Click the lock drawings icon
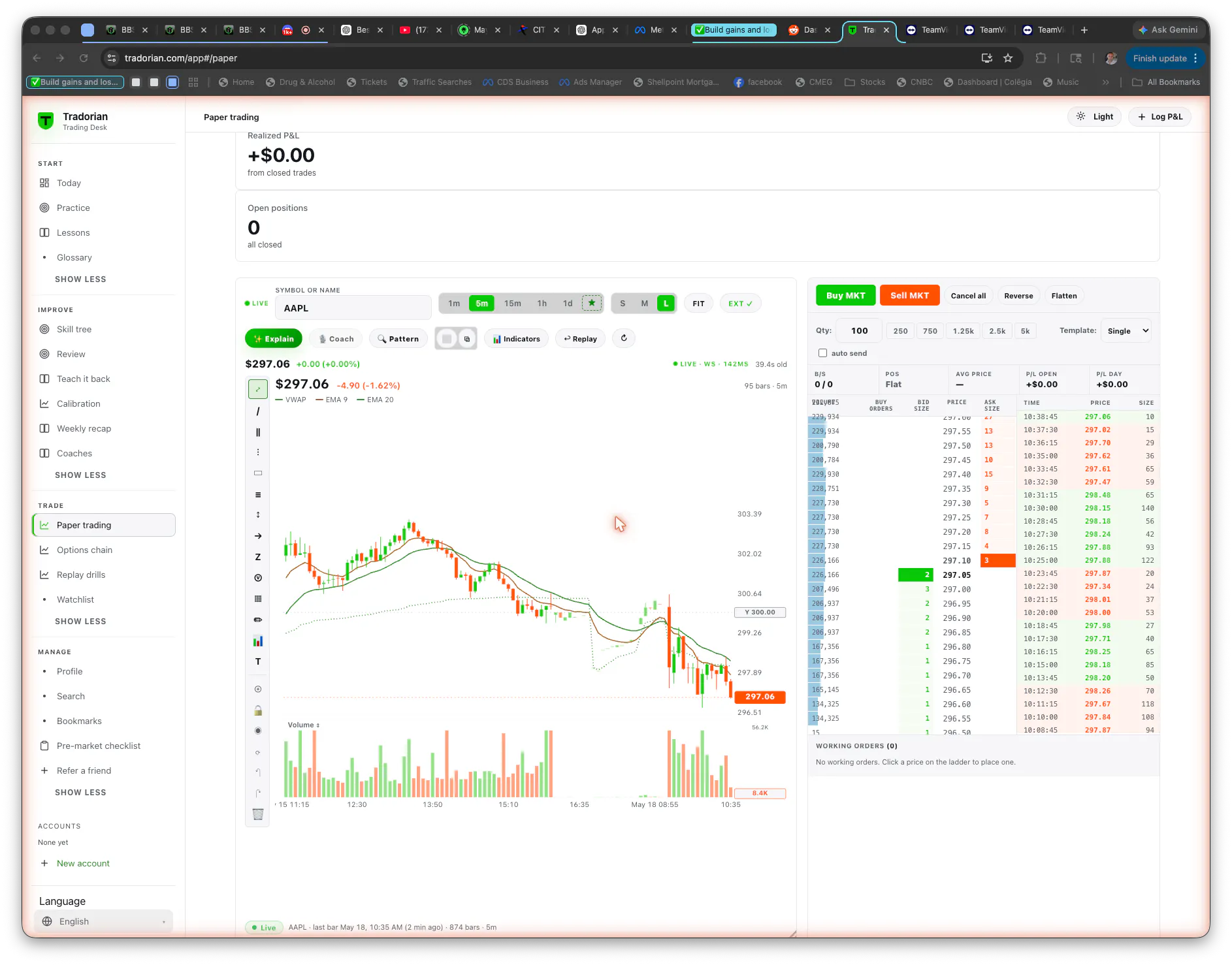 click(x=258, y=710)
